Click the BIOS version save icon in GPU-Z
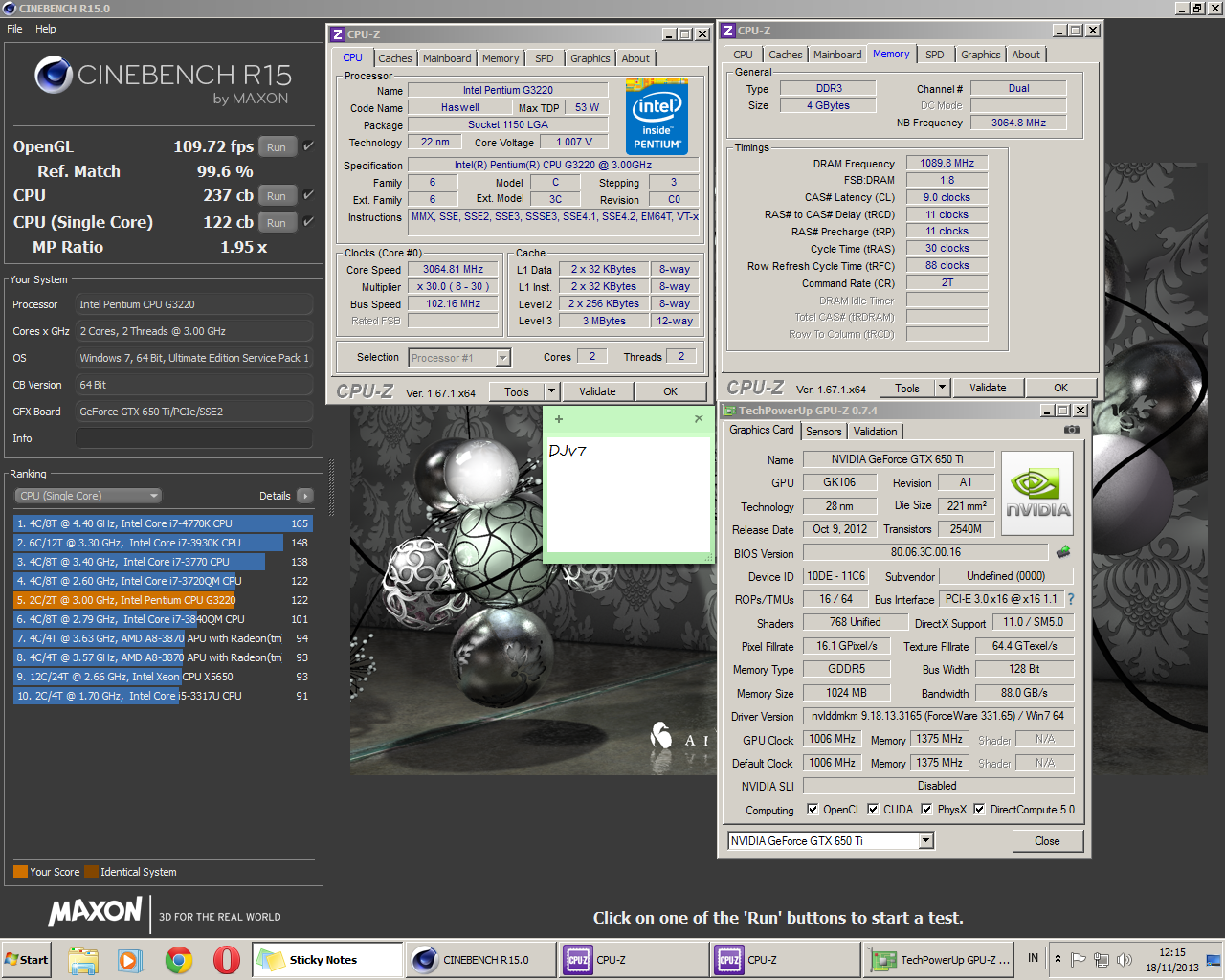The width and height of the screenshot is (1225, 980). pyautogui.click(x=1062, y=552)
